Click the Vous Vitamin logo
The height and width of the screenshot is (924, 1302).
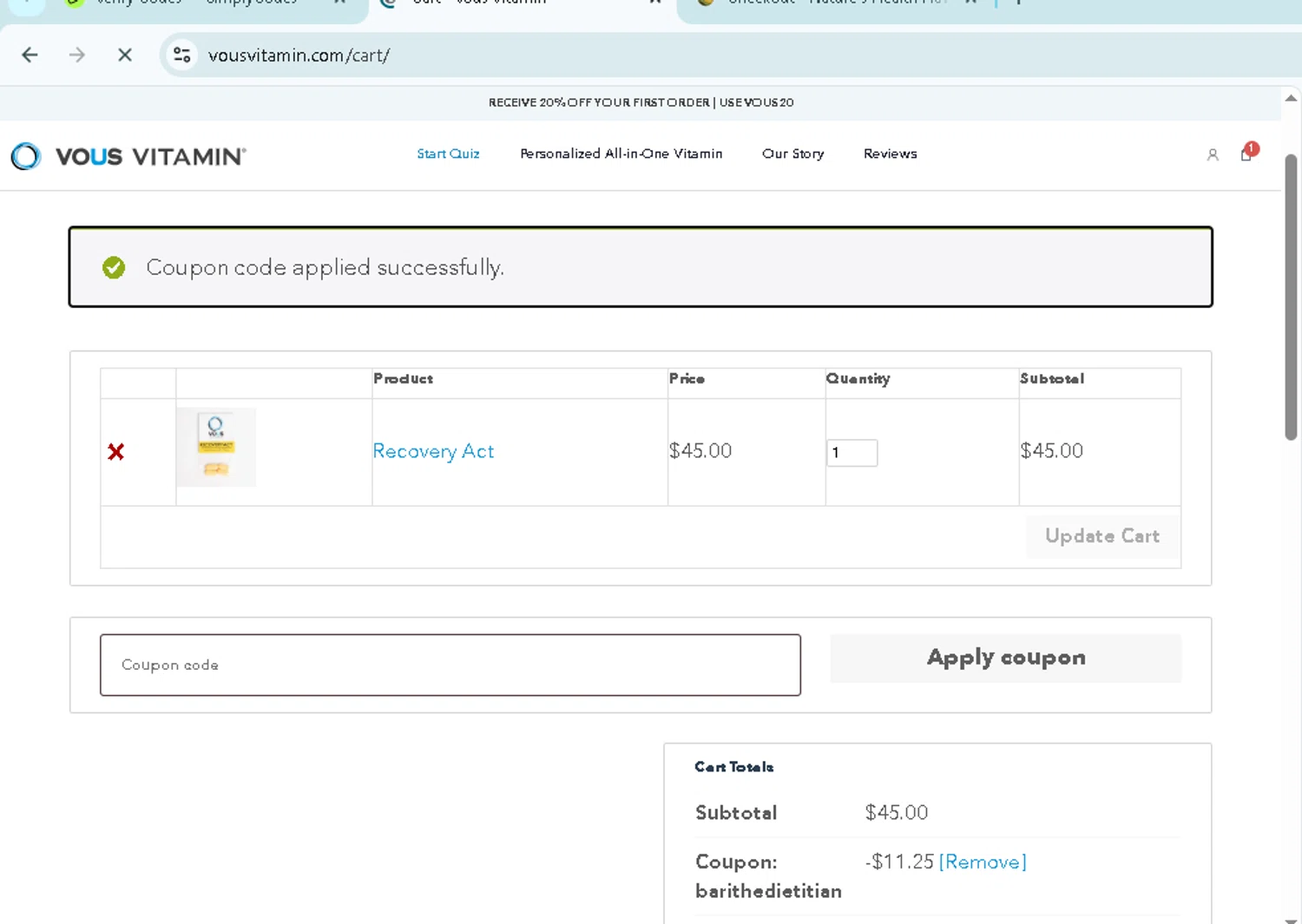point(128,156)
